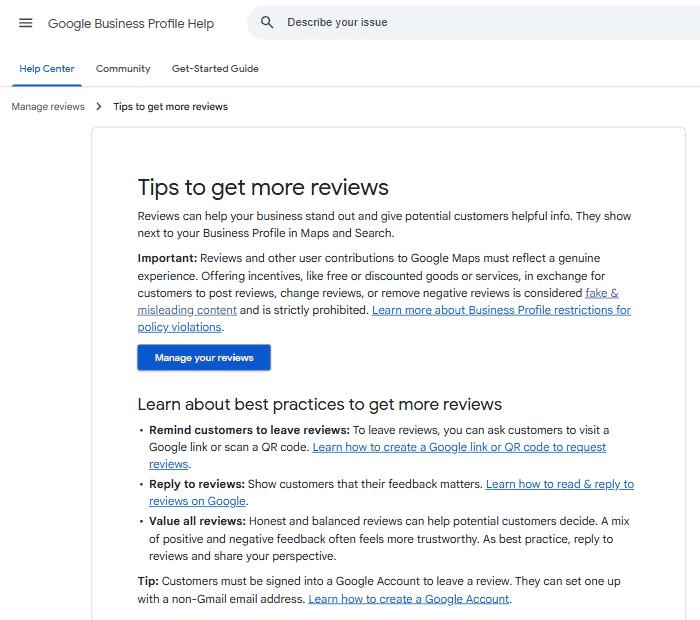Screen dimensions: 700x620
Task: Click the bold 'Important:' label
Action: (167, 258)
